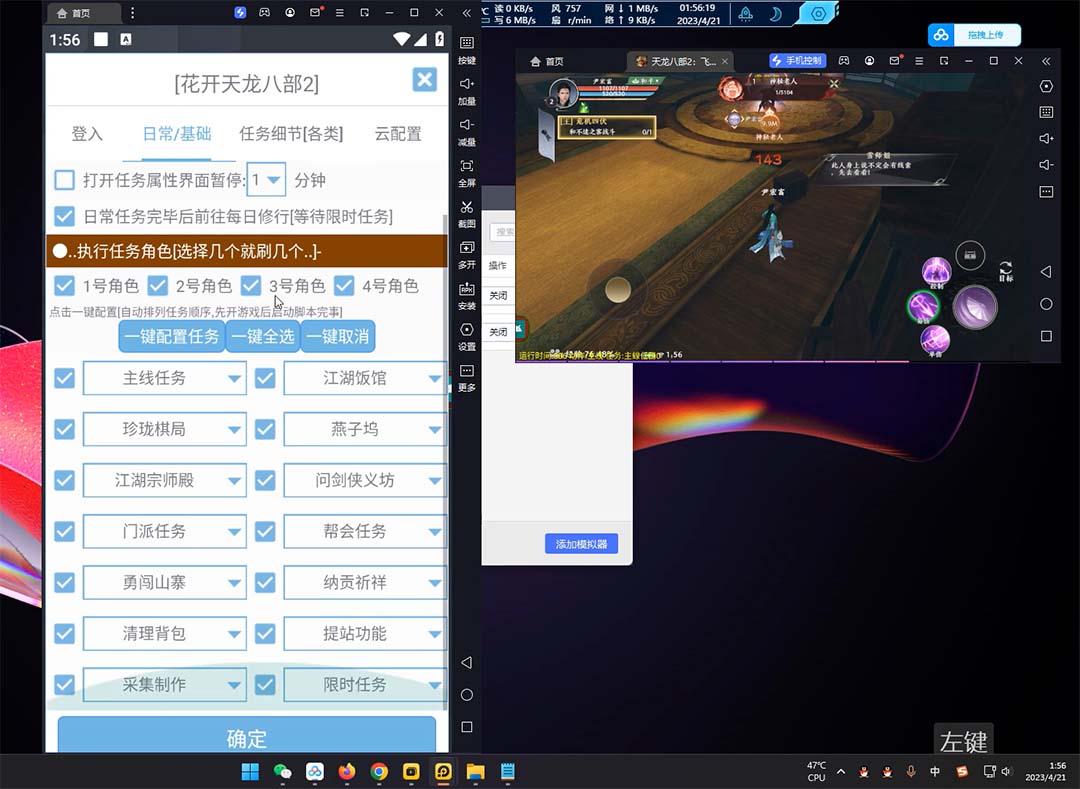This screenshot has height=789, width=1080.
Task: Open the 主线任务 dropdown
Action: (x=164, y=378)
